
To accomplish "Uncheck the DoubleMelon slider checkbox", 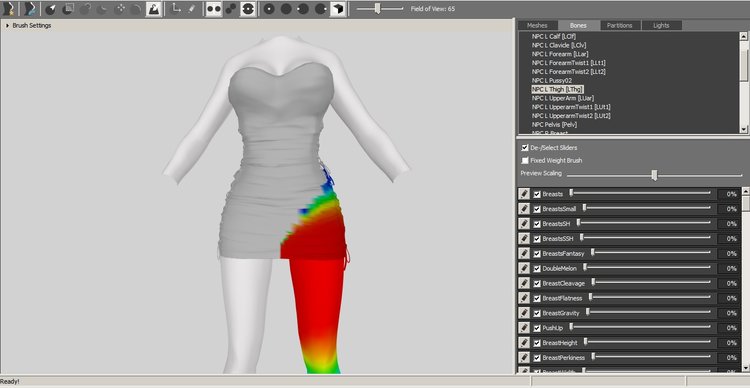I will tap(537, 268).
